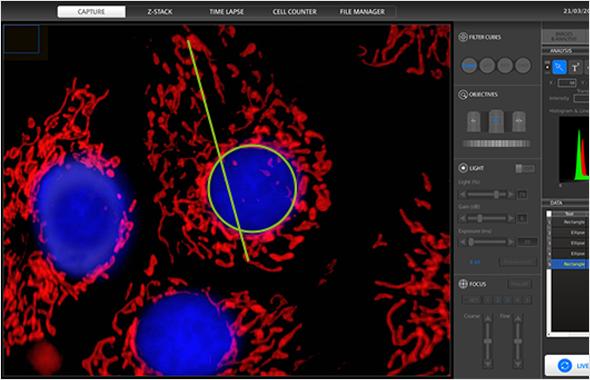Click the Light section icon
The image size is (590, 380).
[x=463, y=168]
